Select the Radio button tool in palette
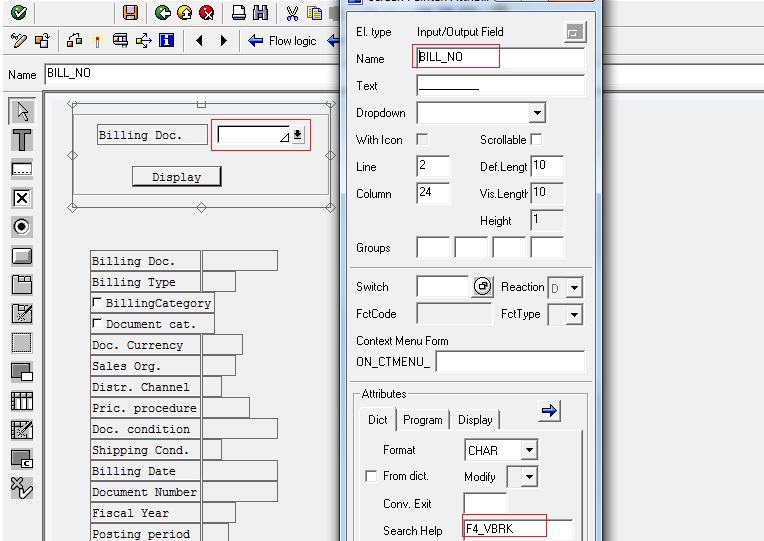 21,227
